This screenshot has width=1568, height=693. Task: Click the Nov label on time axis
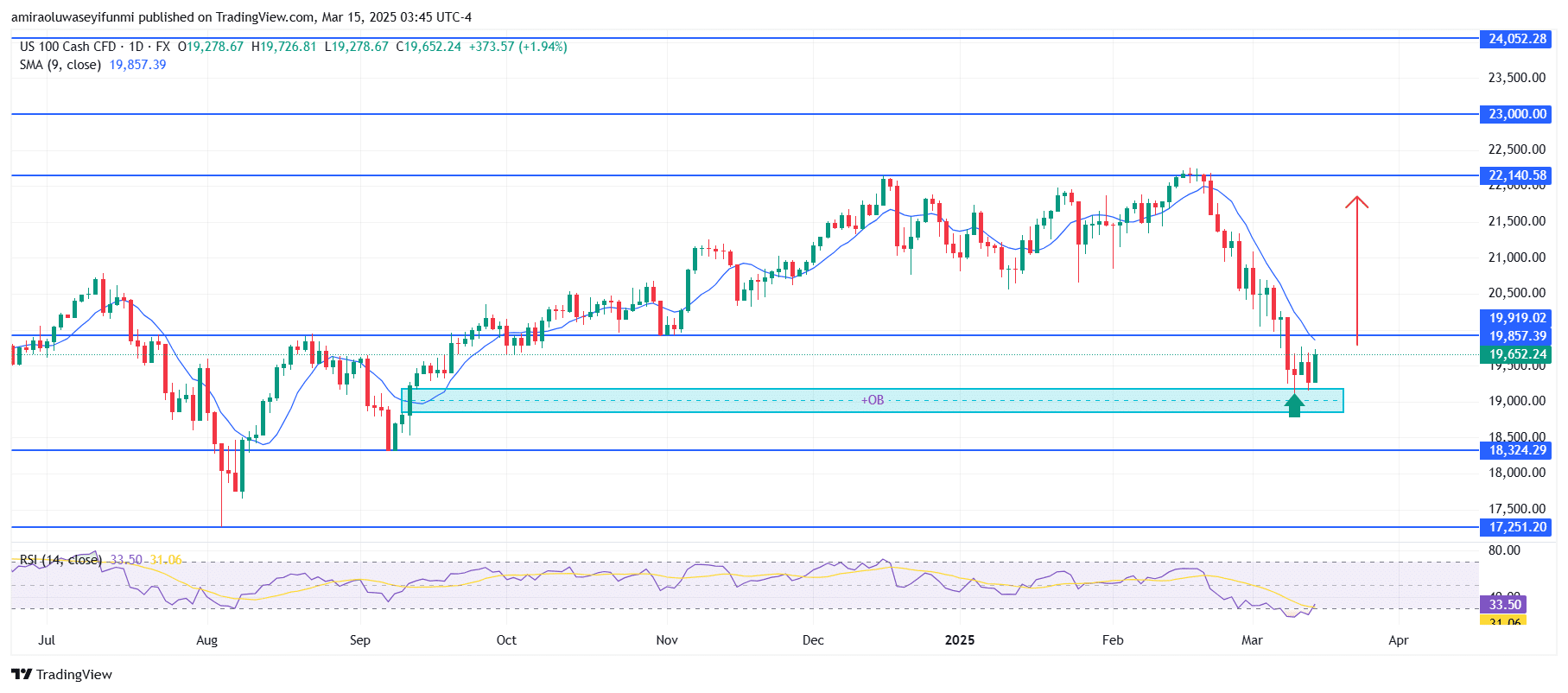tap(667, 640)
